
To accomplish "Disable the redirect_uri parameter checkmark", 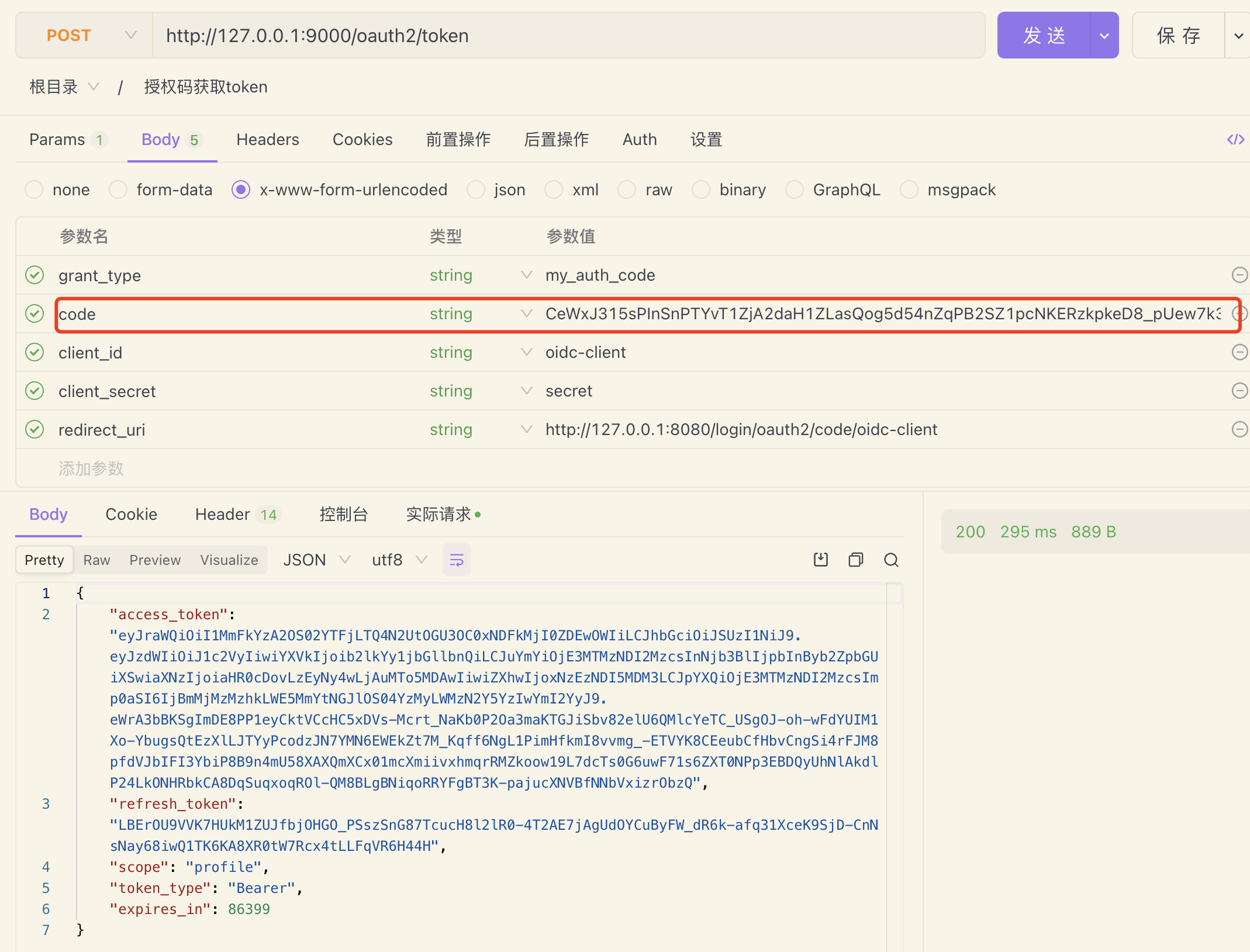I will [x=34, y=429].
